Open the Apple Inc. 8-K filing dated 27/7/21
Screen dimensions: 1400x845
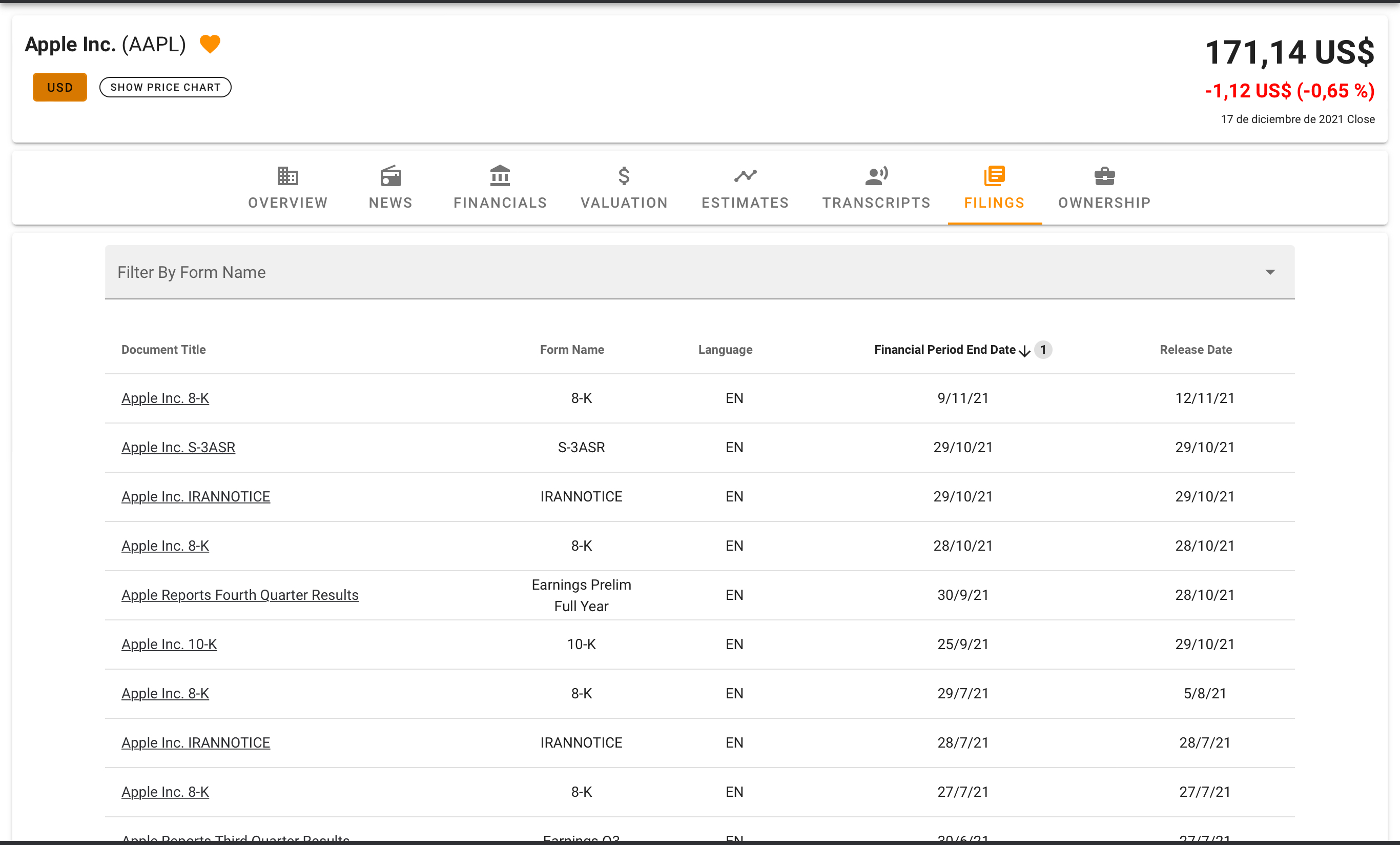165,792
